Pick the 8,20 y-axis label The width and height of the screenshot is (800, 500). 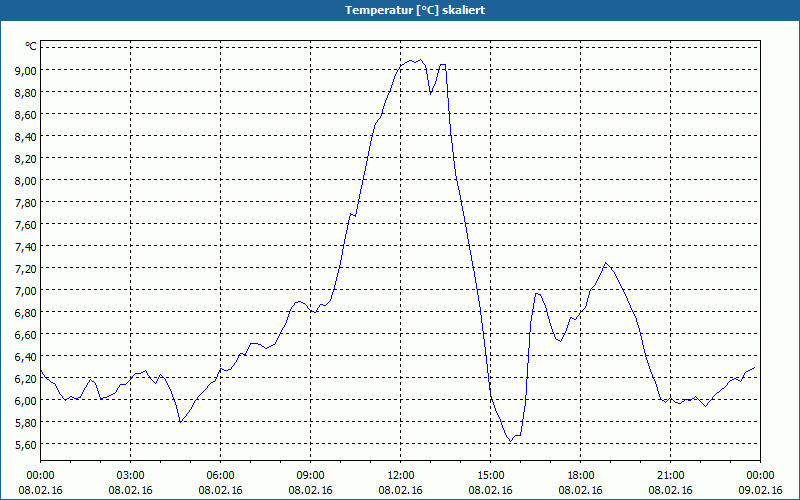(26, 159)
